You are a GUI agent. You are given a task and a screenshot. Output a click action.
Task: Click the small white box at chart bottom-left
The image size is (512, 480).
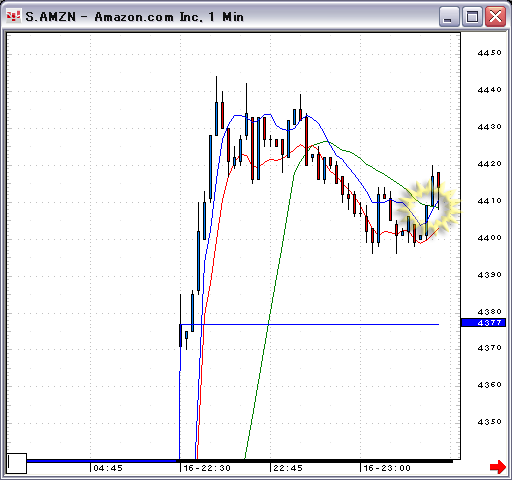click(17, 463)
